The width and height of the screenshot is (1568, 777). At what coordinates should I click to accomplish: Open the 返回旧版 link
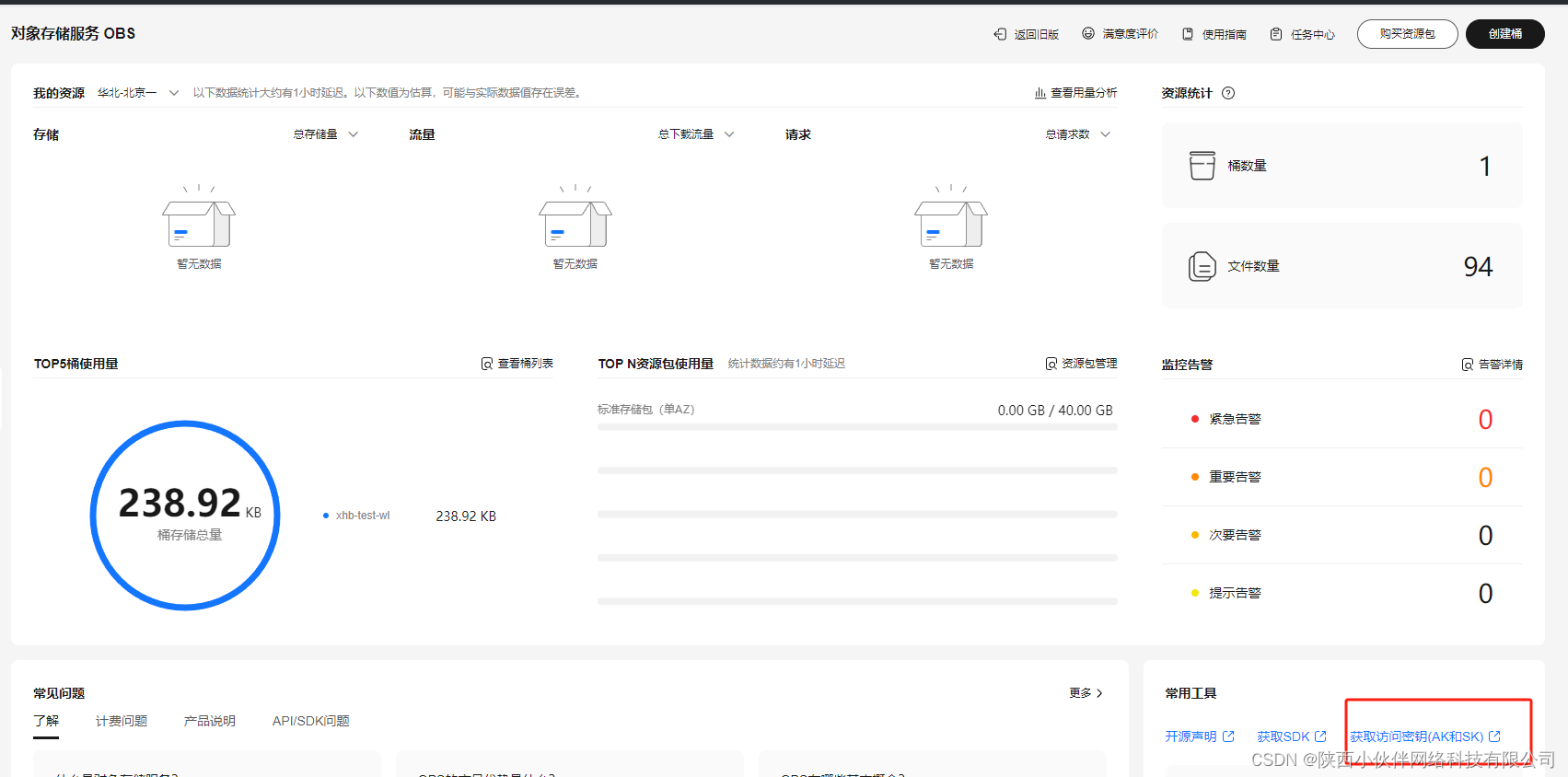click(x=1037, y=34)
